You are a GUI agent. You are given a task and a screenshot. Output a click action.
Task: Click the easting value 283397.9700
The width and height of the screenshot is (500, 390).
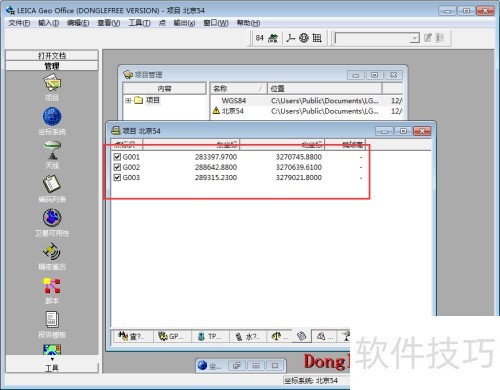point(216,157)
